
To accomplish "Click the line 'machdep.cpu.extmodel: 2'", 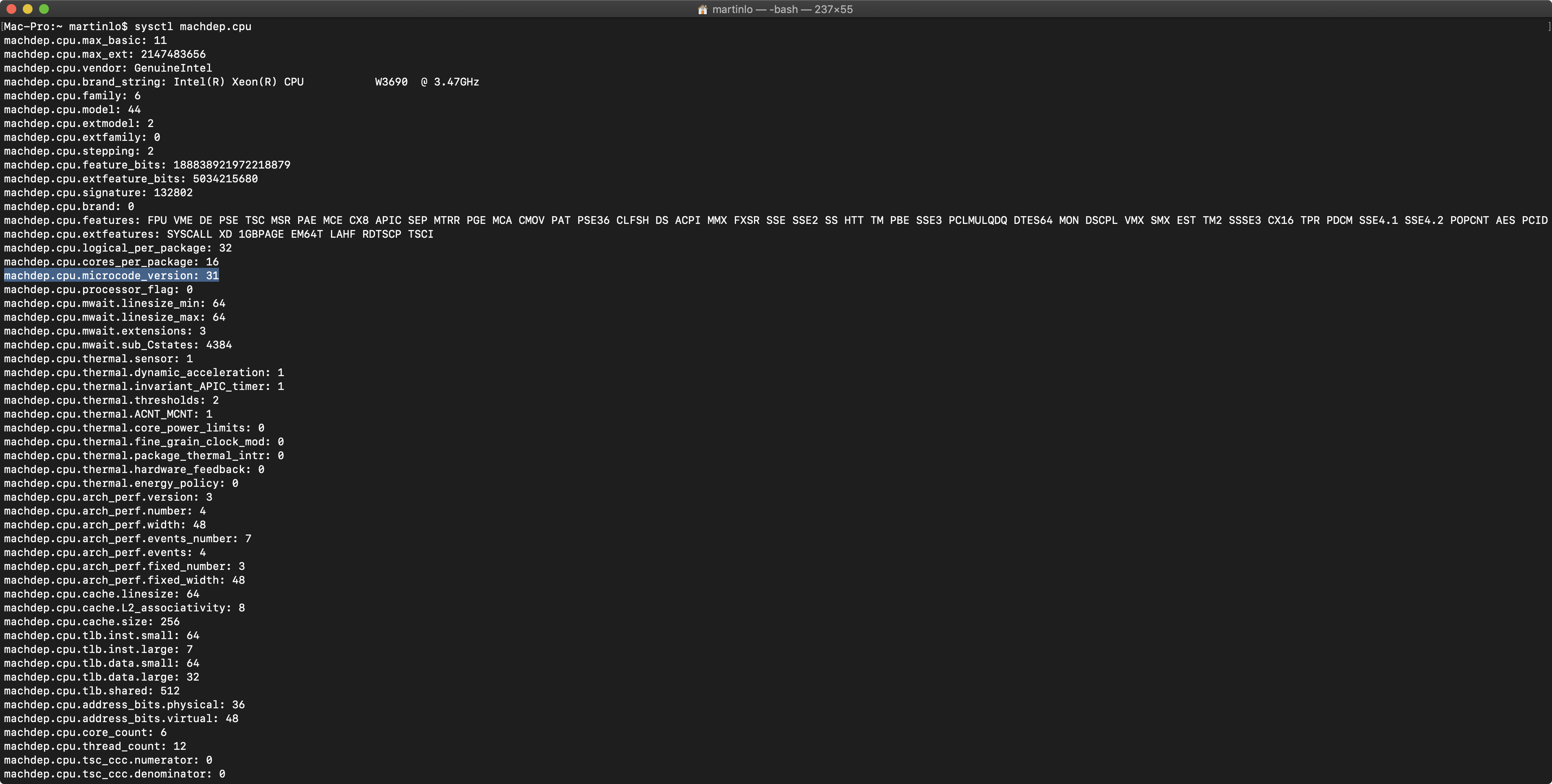I will [79, 123].
